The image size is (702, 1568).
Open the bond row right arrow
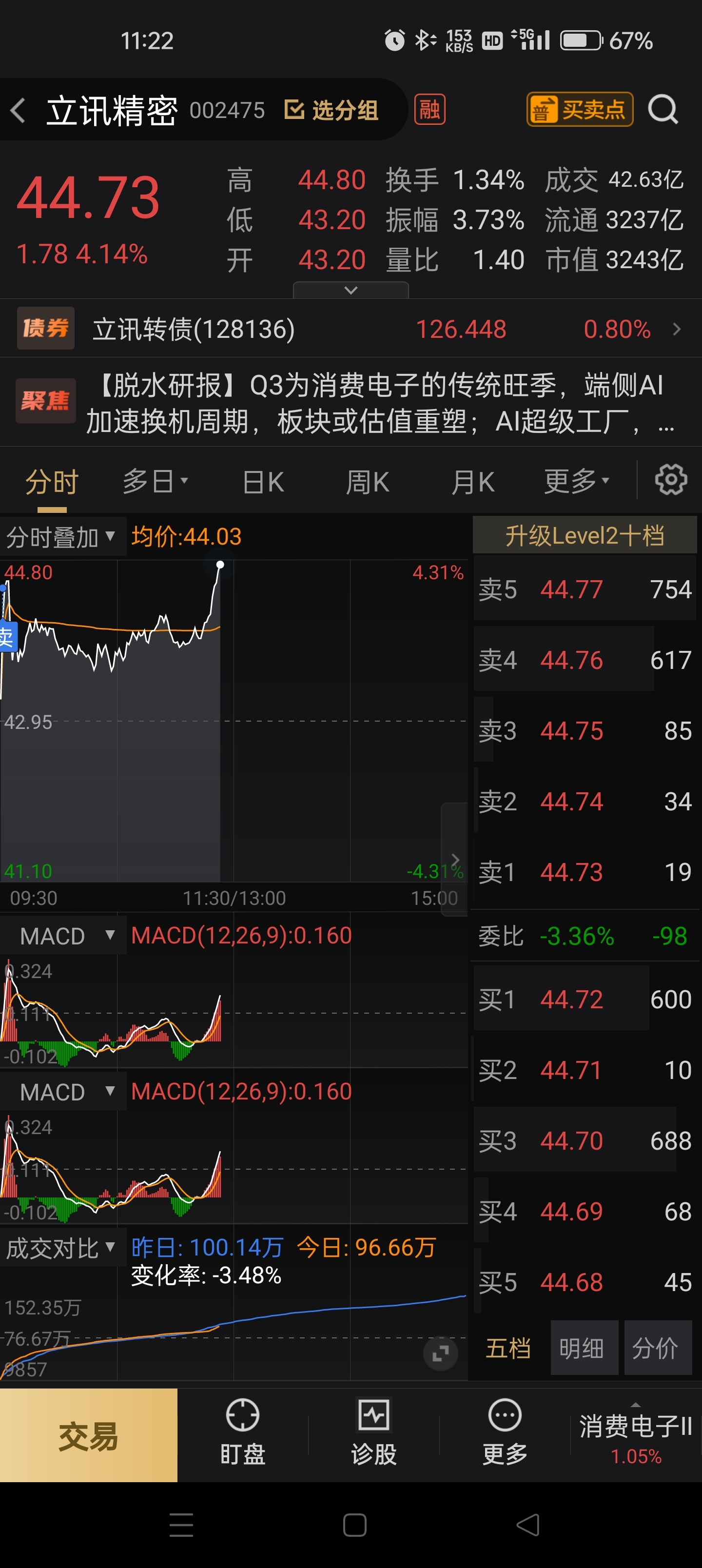[x=677, y=329]
